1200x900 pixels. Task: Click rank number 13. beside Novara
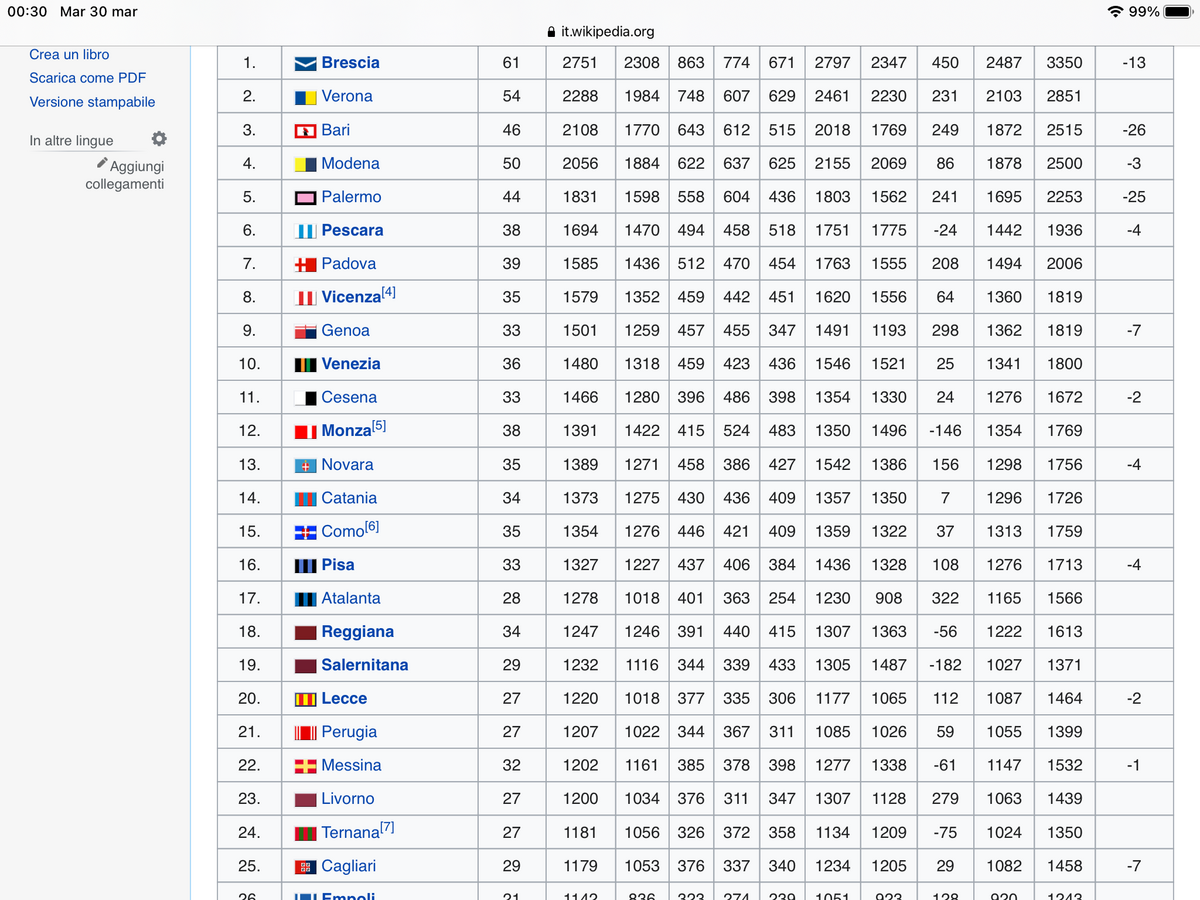[249, 465]
